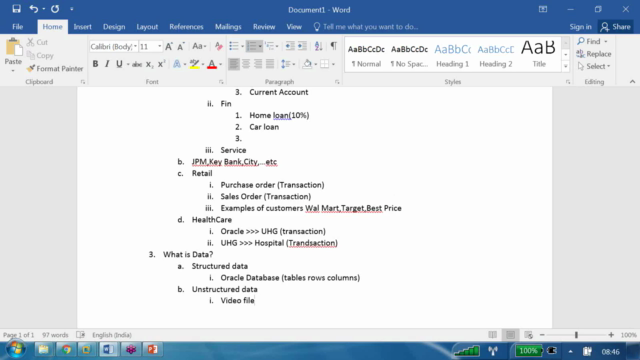
Task: Increase font size with Grow Font
Action: [169, 47]
